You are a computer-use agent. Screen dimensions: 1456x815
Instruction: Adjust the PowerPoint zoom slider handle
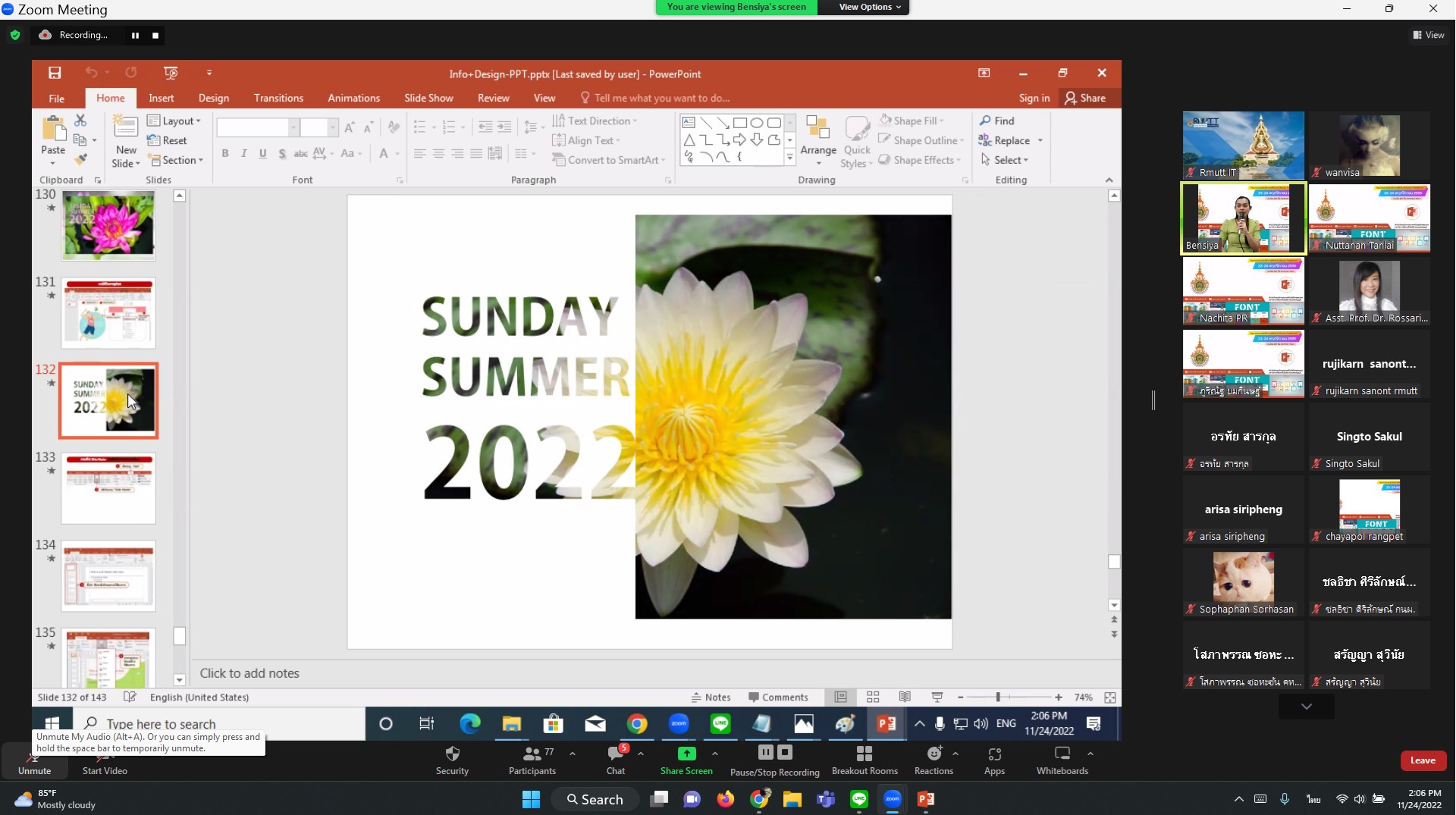pyautogui.click(x=998, y=697)
